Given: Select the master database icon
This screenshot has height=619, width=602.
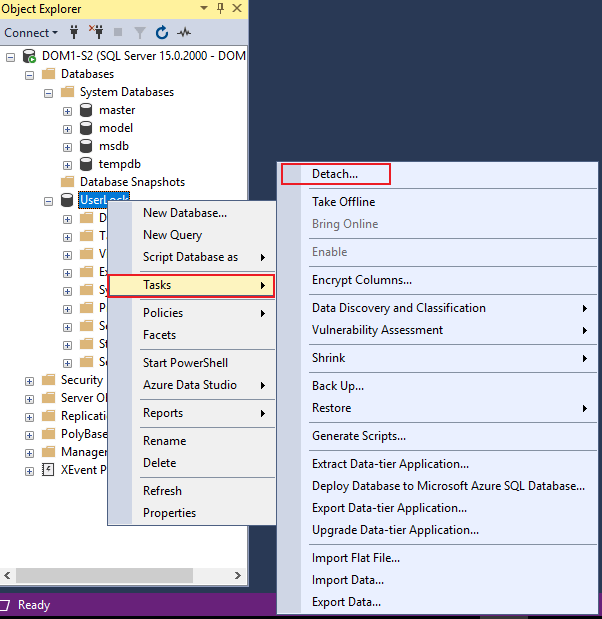Looking at the screenshot, I should tap(86, 110).
